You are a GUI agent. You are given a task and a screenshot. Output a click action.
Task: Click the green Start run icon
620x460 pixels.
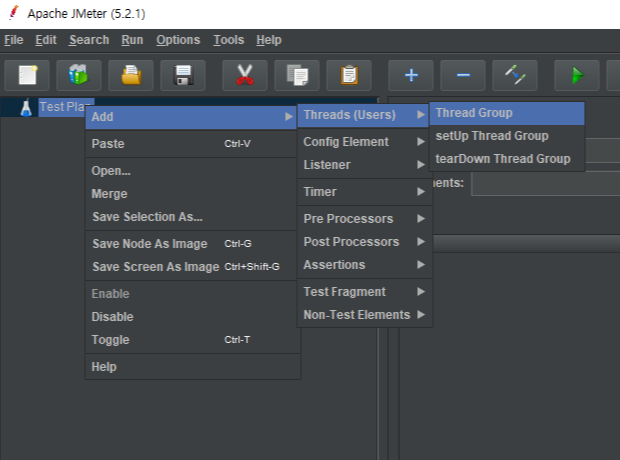[577, 75]
